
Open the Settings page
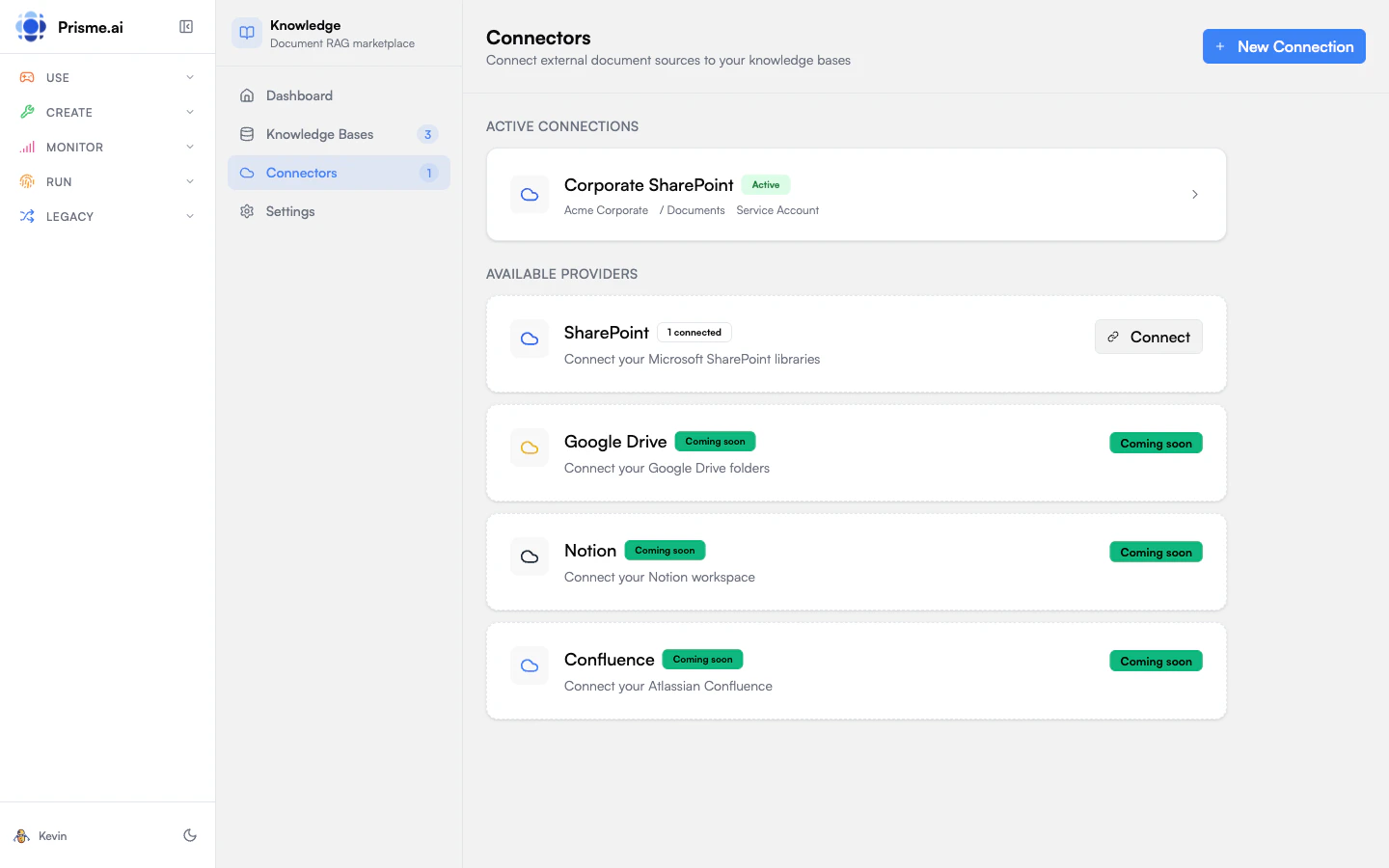click(339, 211)
